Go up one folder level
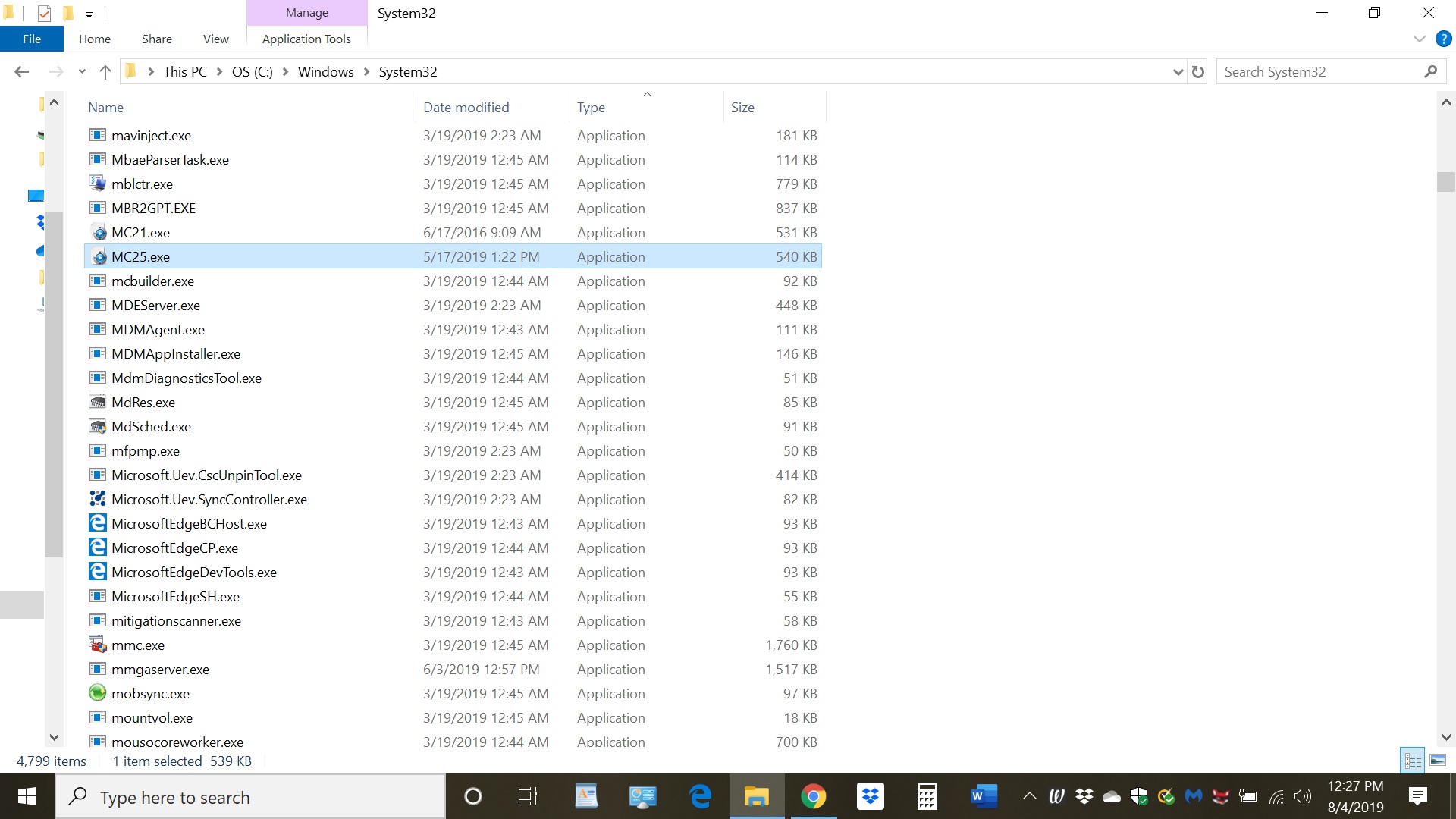Image resolution: width=1456 pixels, height=819 pixels. coord(105,71)
